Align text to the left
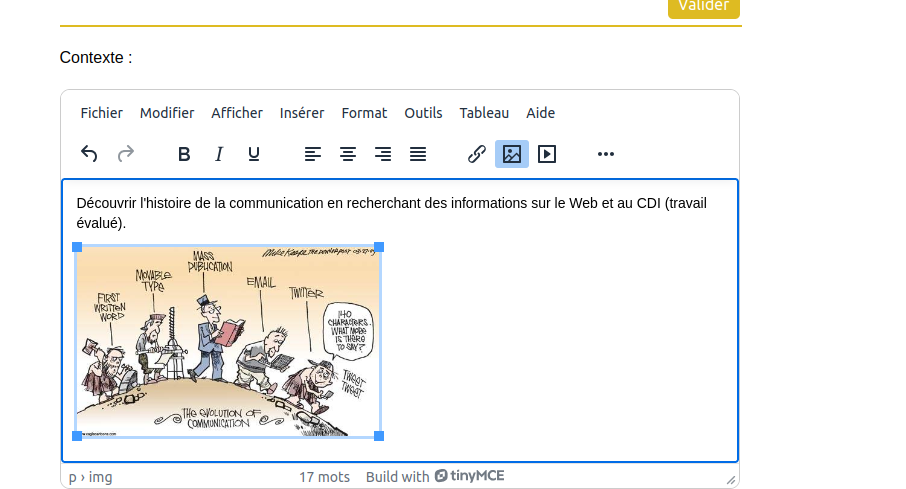This screenshot has height=489, width=906. (313, 154)
